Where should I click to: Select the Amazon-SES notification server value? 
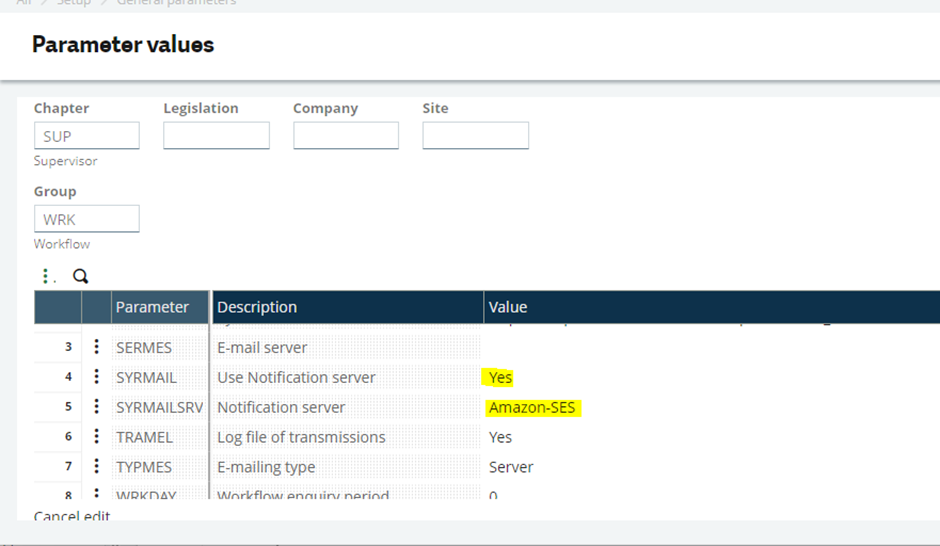533,407
